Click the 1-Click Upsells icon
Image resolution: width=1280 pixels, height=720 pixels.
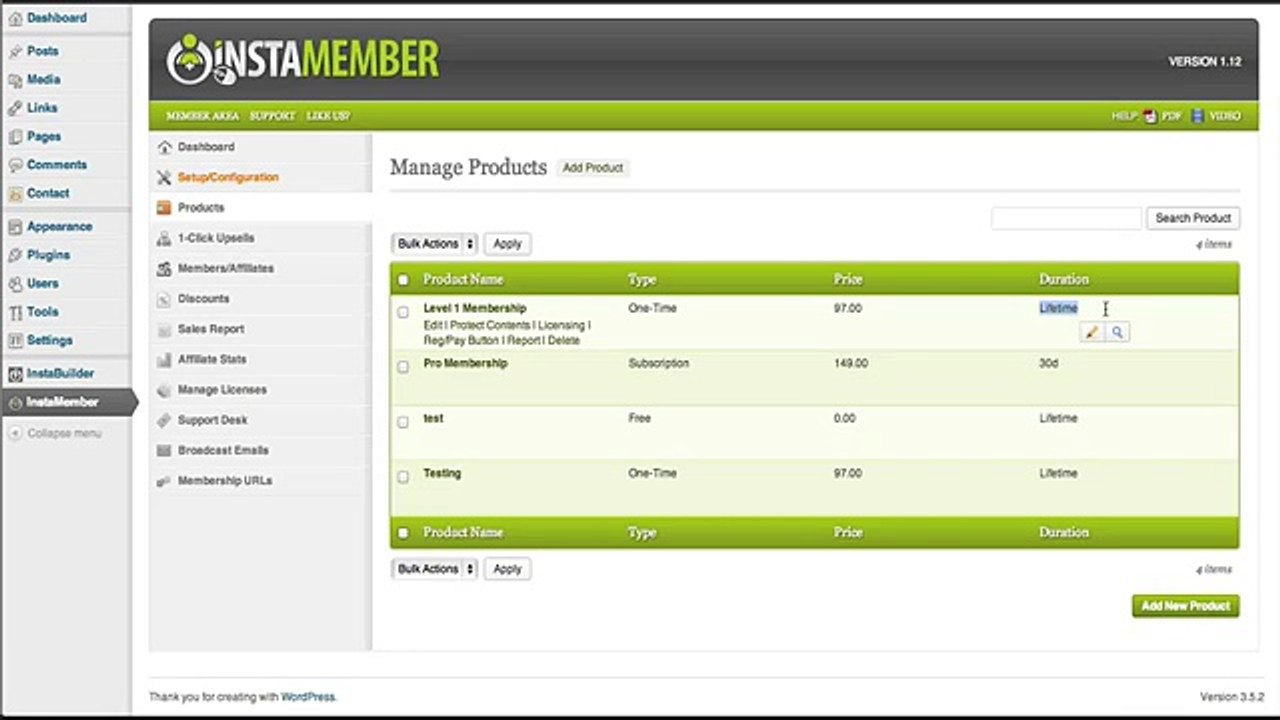pos(164,238)
